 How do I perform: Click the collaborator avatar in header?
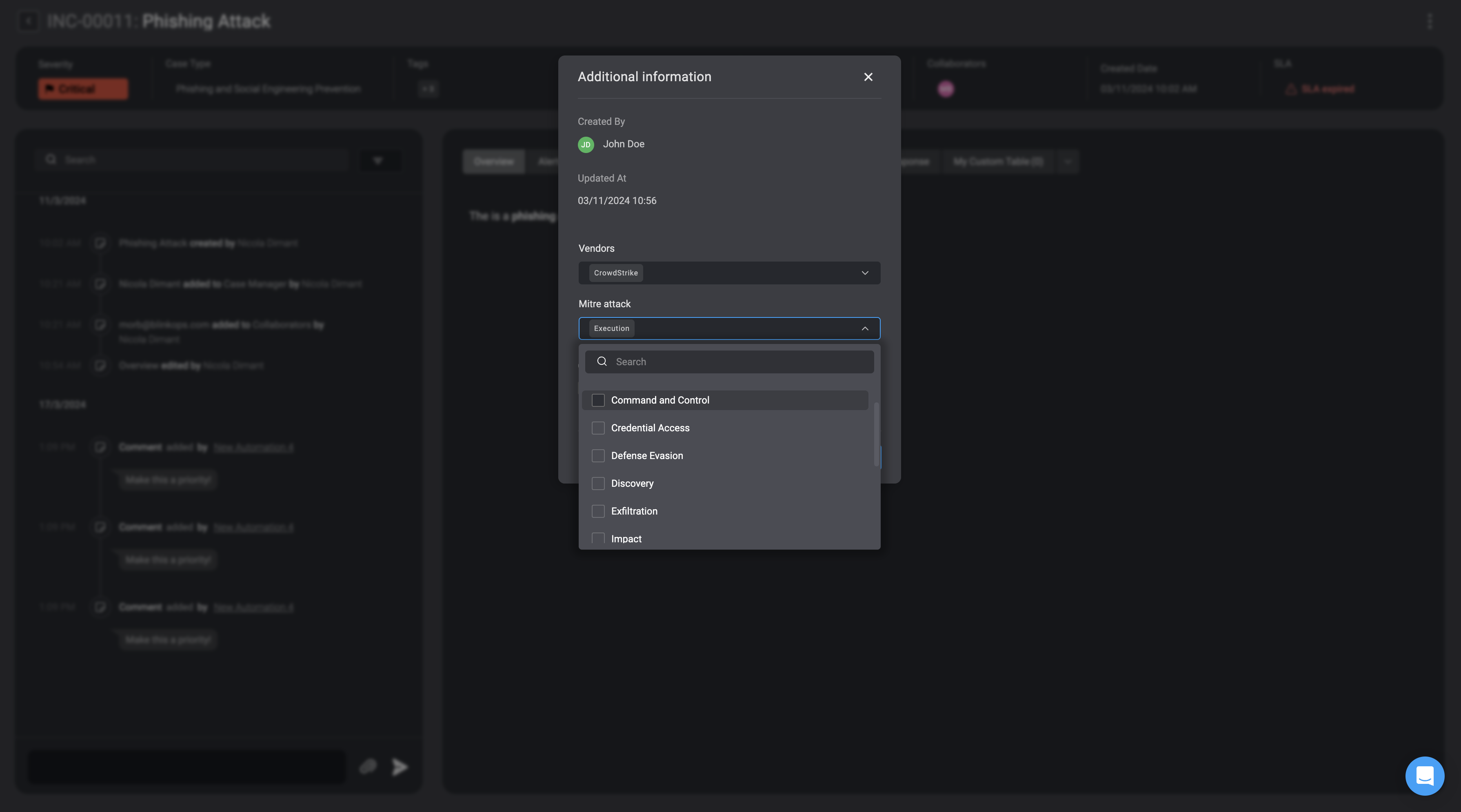point(946,89)
